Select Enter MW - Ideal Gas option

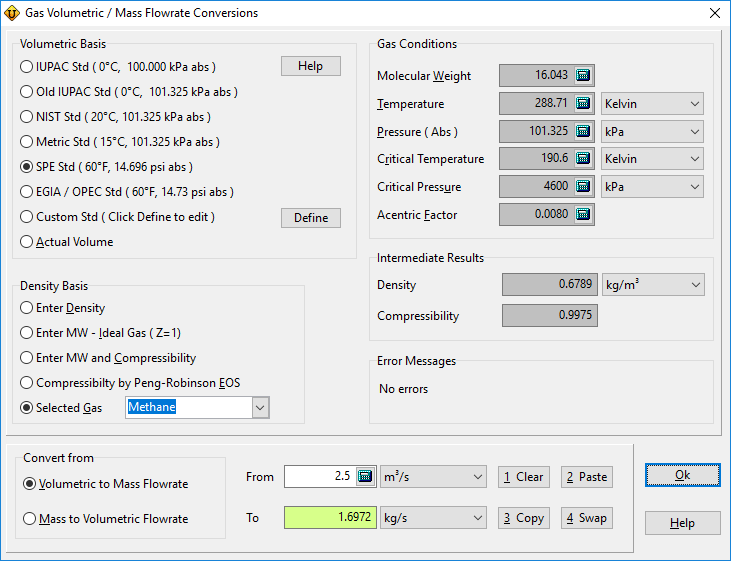click(x=100, y=333)
